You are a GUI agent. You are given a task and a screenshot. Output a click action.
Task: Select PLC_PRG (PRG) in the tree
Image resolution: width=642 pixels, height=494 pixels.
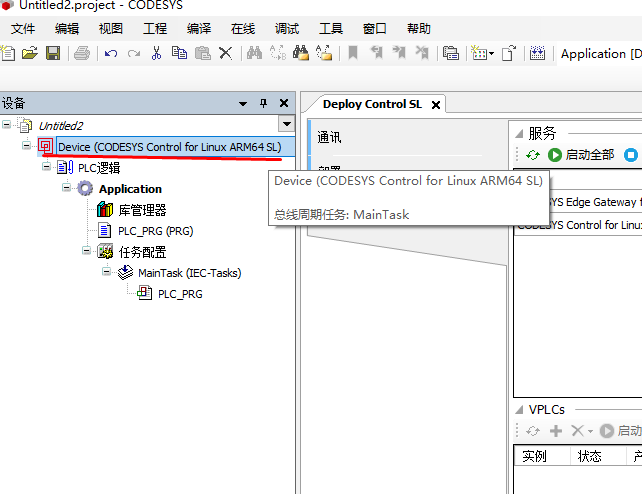pos(156,231)
